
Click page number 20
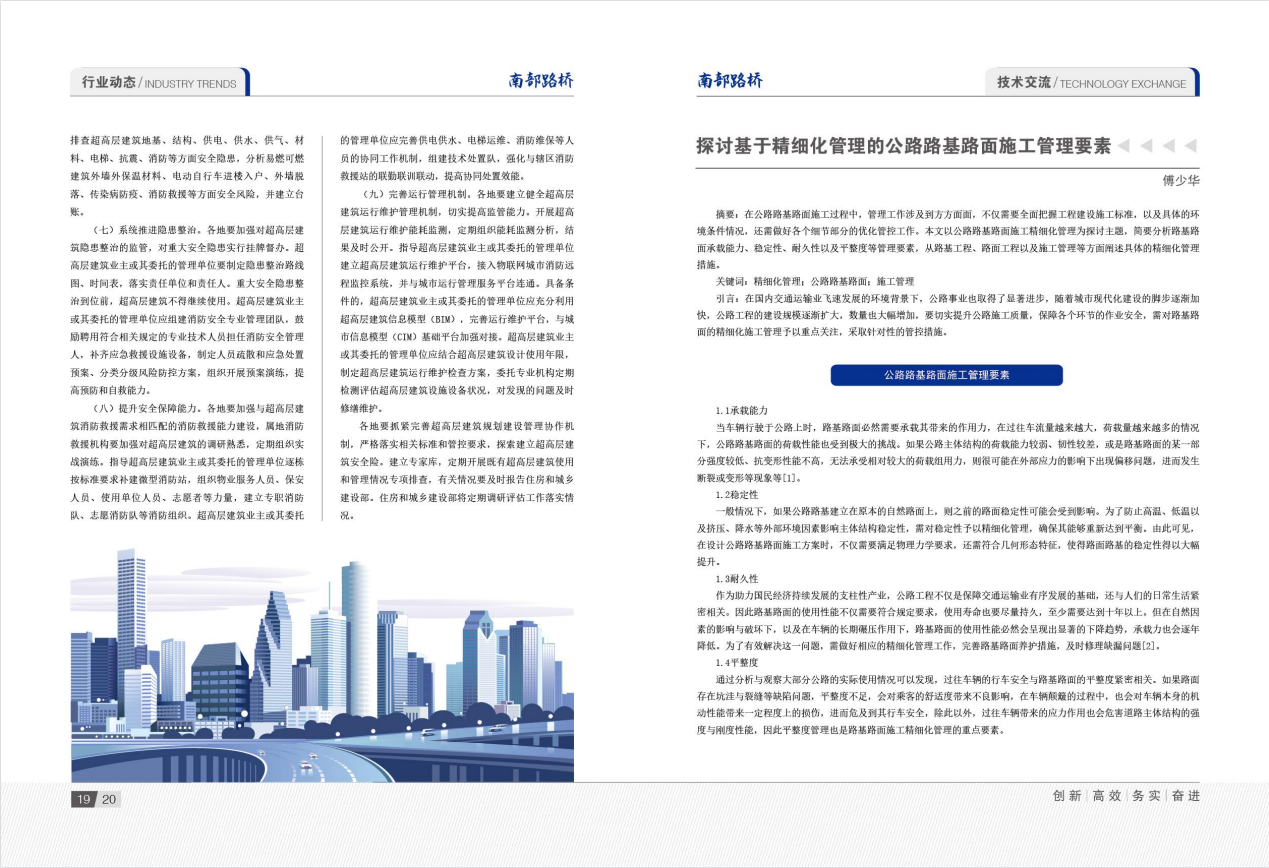109,799
